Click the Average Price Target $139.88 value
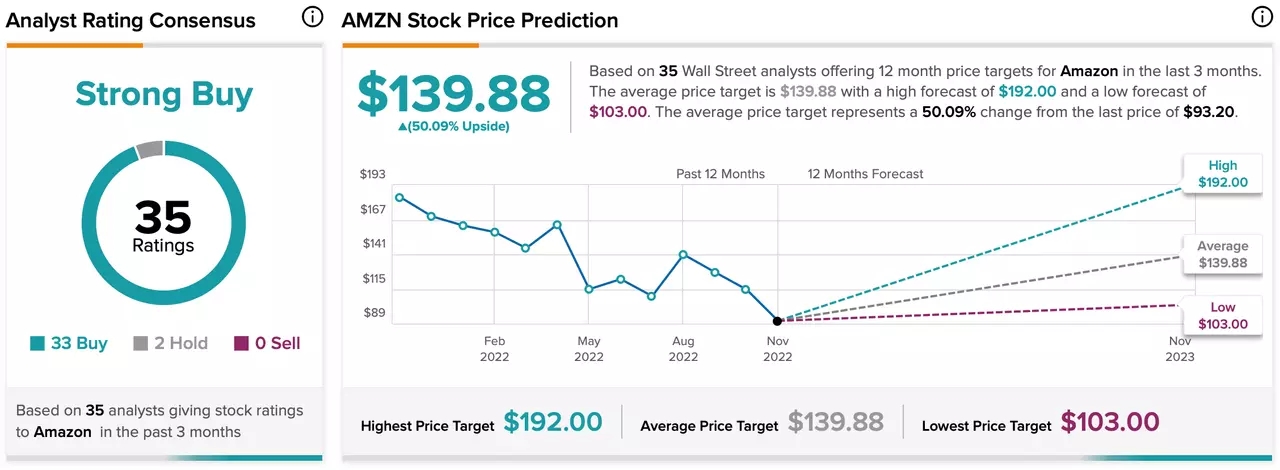The height and width of the screenshot is (470, 1280). pyautogui.click(x=835, y=423)
